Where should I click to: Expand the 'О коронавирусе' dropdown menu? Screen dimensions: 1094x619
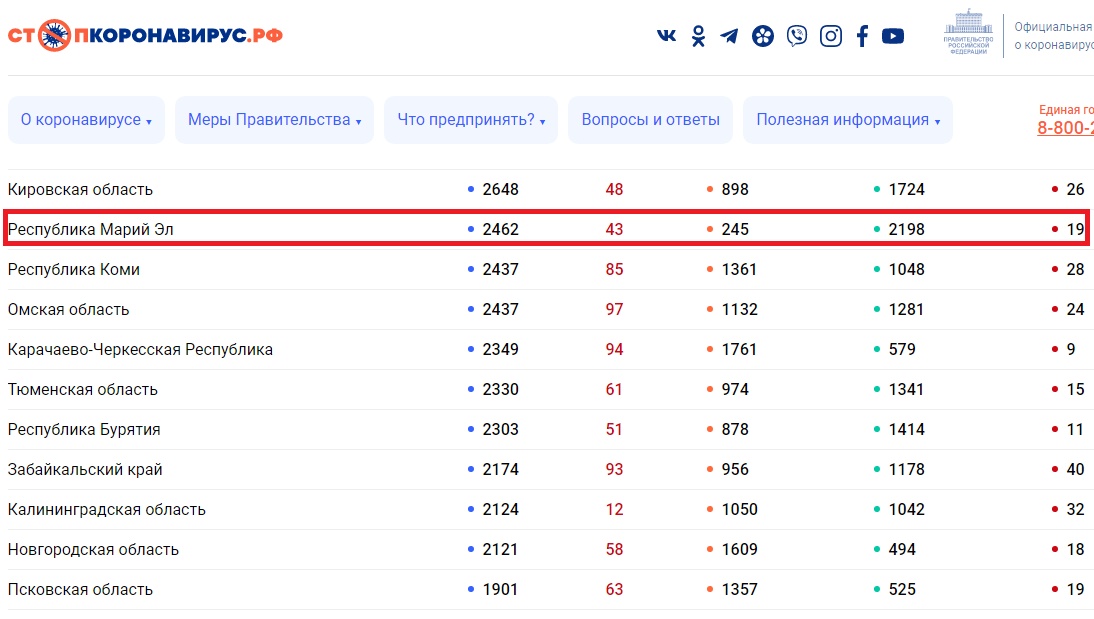click(86, 120)
